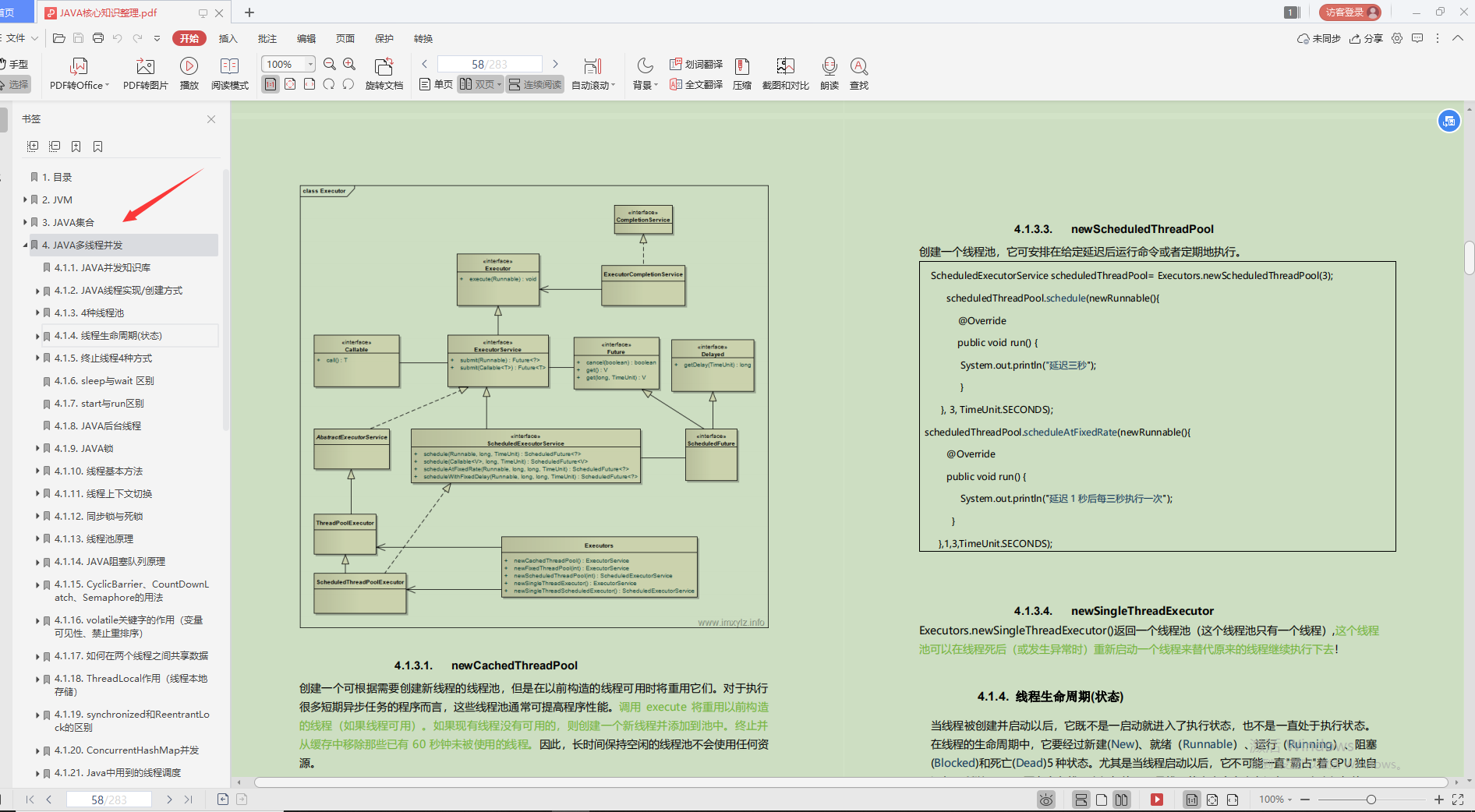Click the blue floating assistant icon
1475x812 pixels.
coord(1449,121)
